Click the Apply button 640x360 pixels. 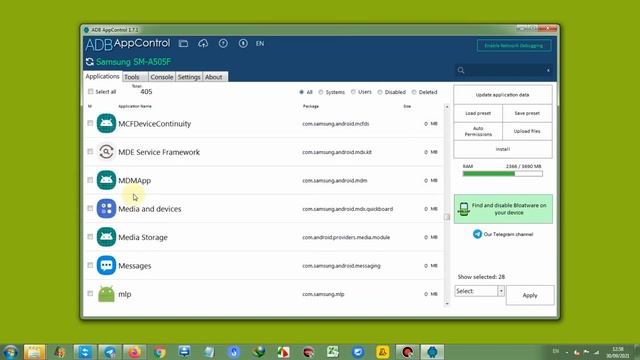pyautogui.click(x=530, y=295)
